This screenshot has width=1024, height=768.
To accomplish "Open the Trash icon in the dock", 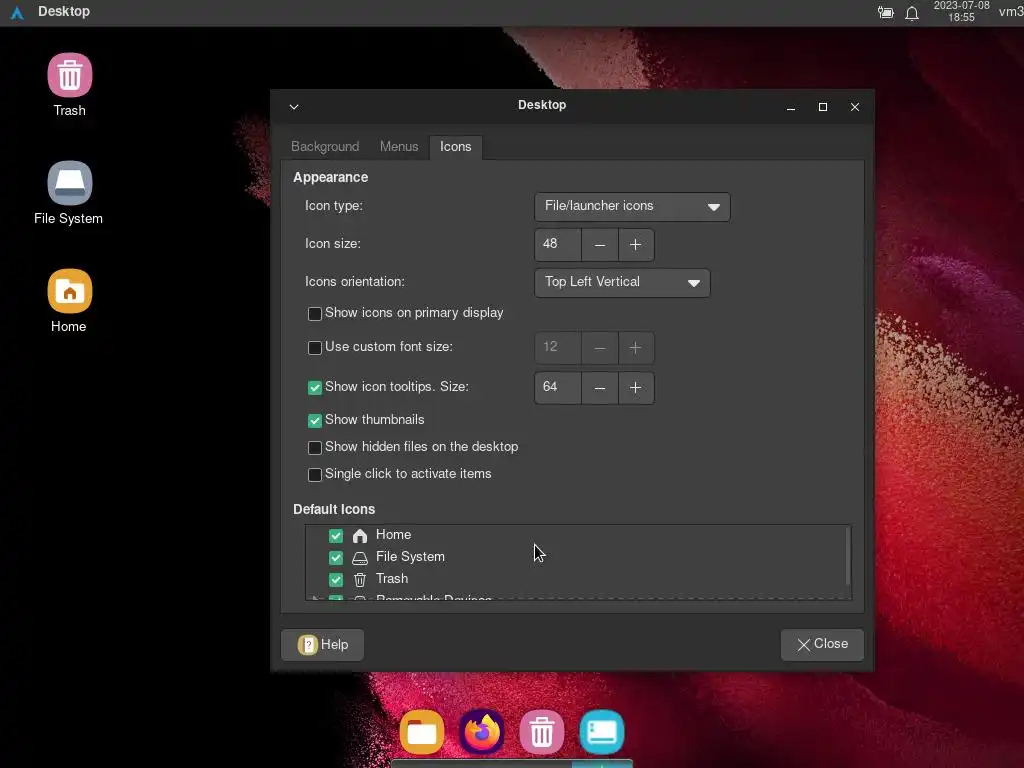I will tap(541, 731).
